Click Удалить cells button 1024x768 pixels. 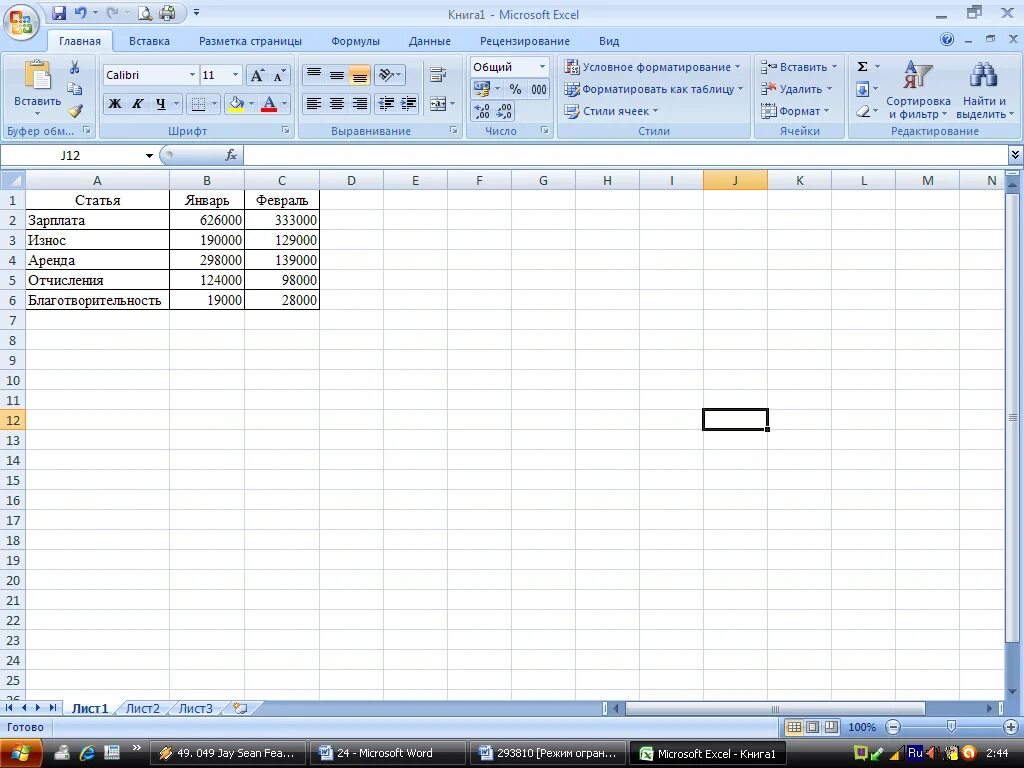coord(797,89)
